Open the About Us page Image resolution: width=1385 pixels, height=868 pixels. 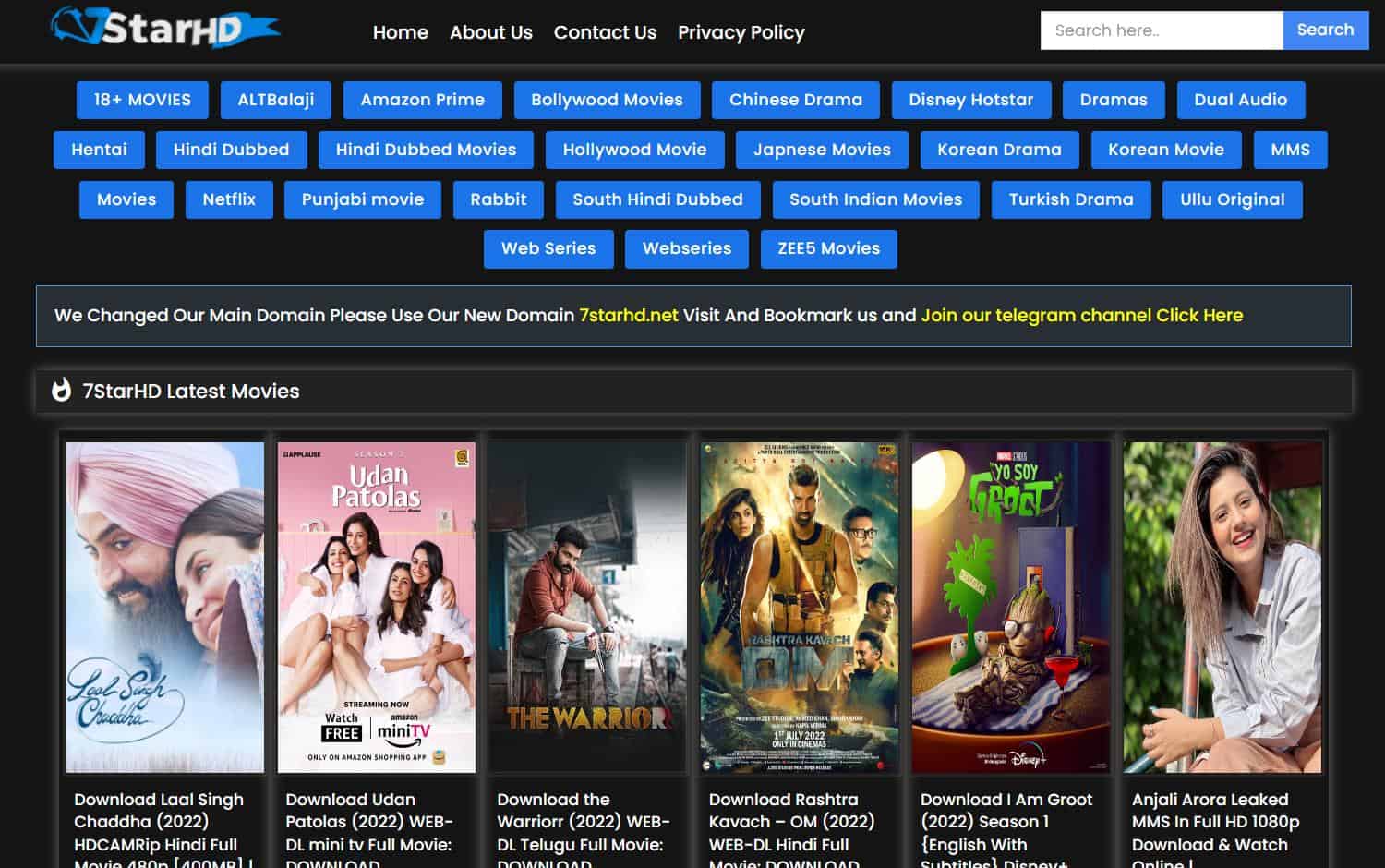pos(491,32)
